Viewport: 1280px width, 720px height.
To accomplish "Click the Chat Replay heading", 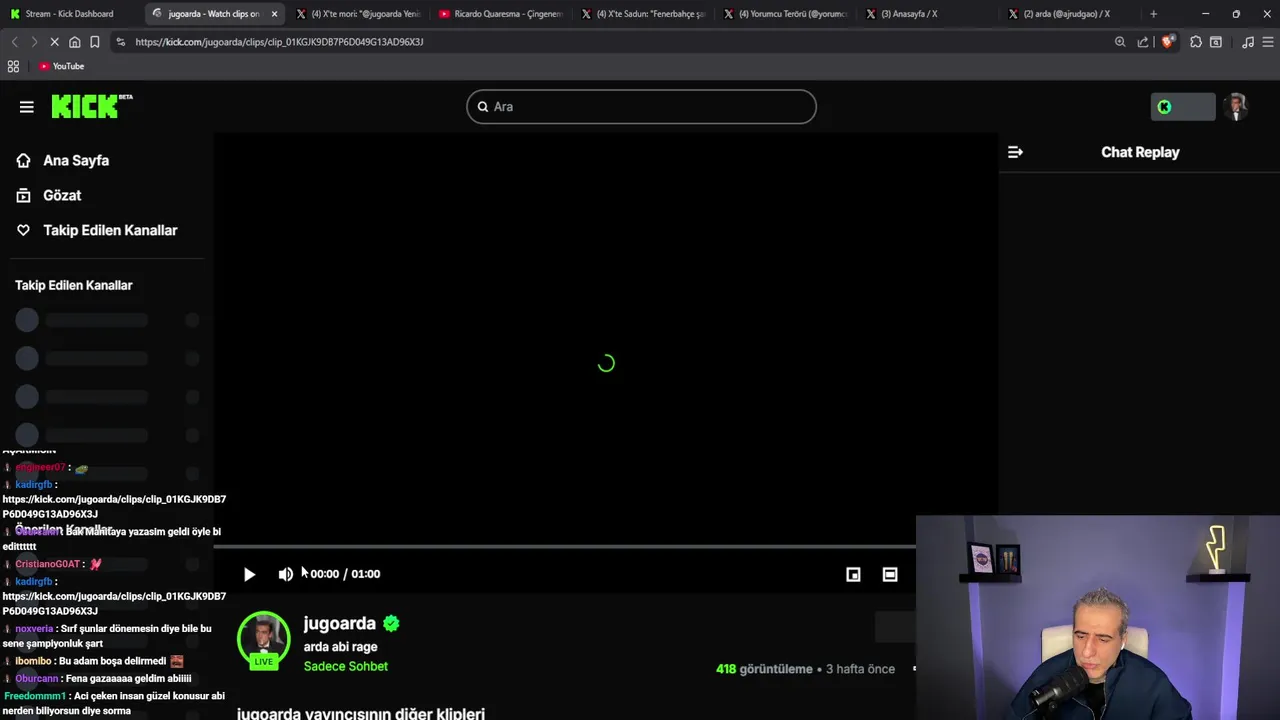I will tap(1140, 152).
